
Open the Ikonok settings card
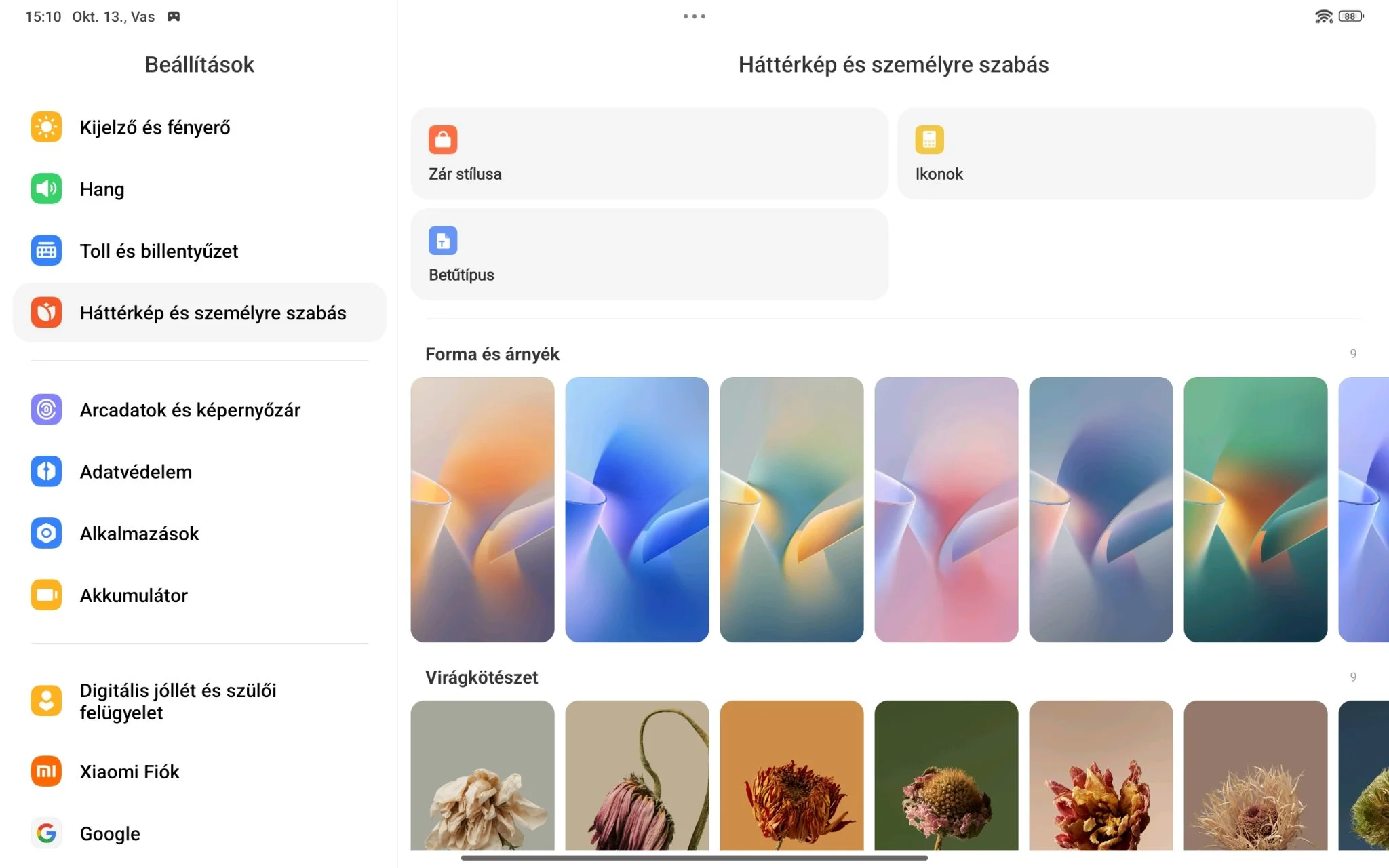(1136, 153)
